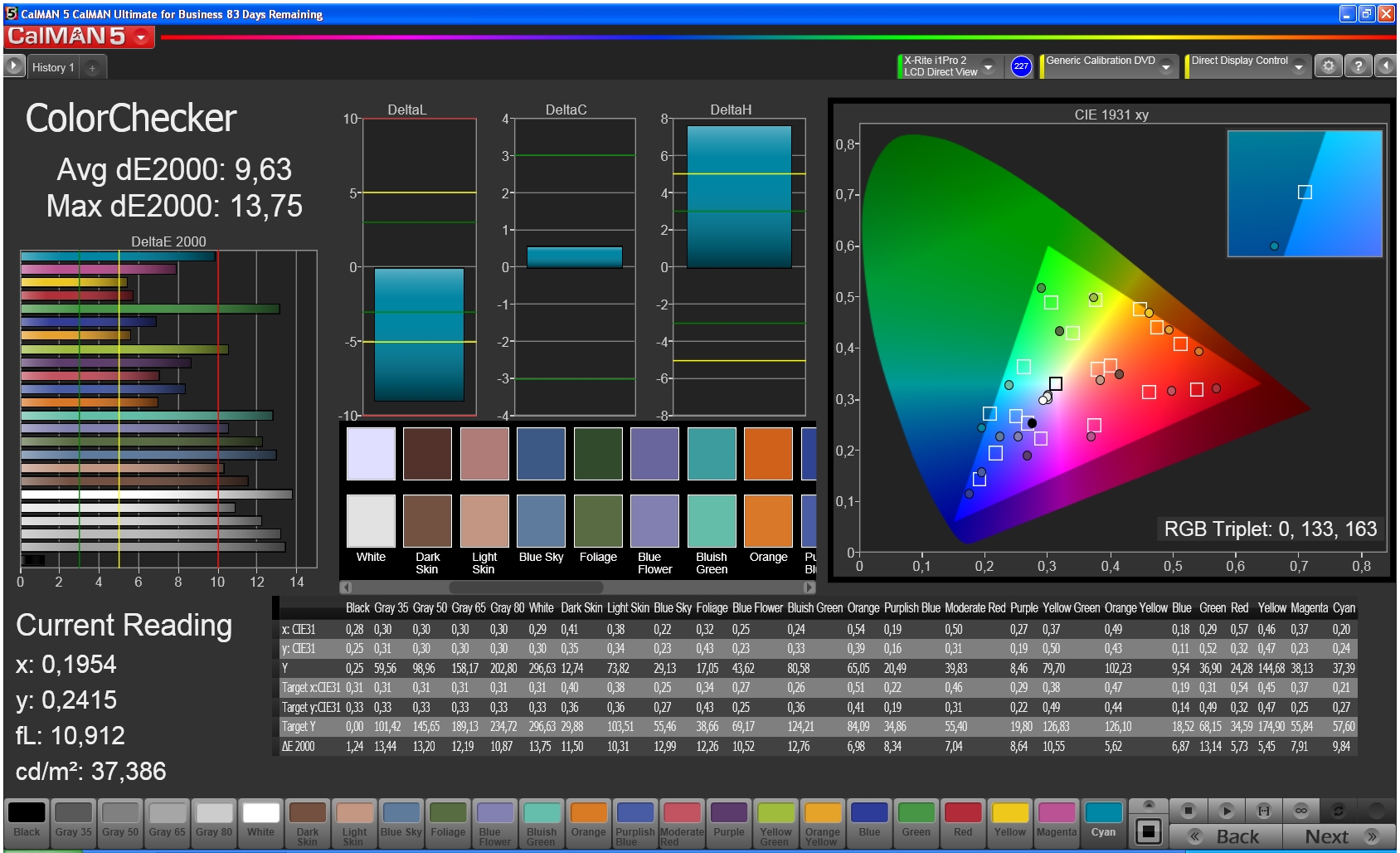Expand the left workflow panel arrow
The width and height of the screenshot is (1400, 853).
[x=14, y=66]
